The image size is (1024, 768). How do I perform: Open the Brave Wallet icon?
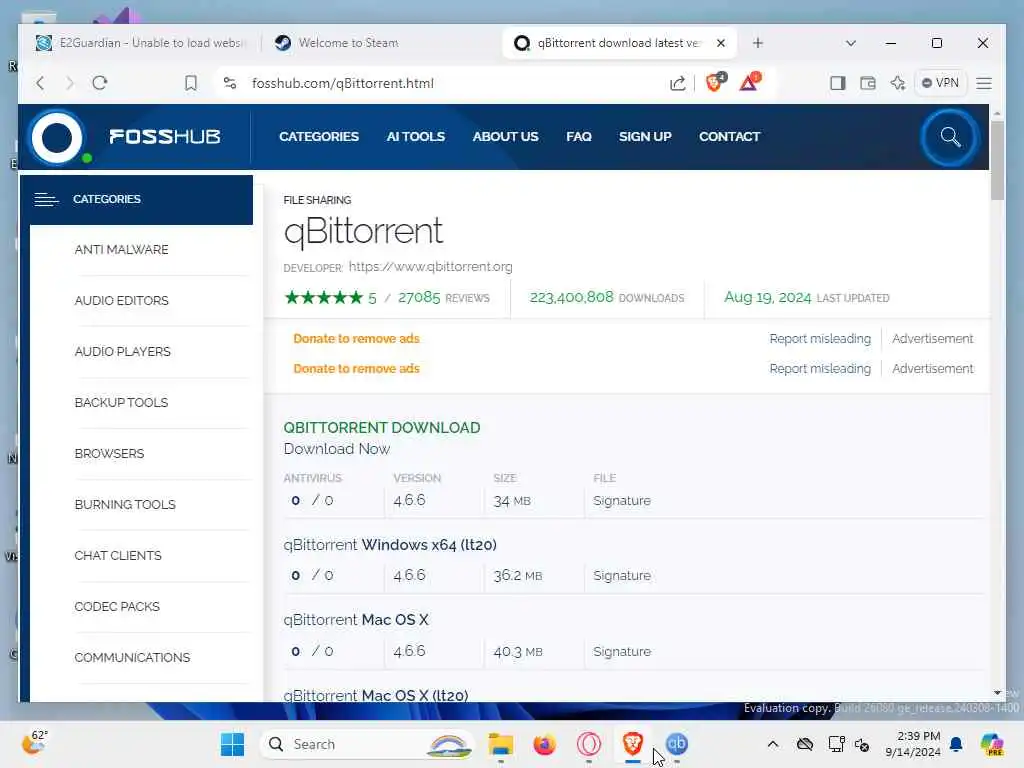(867, 83)
